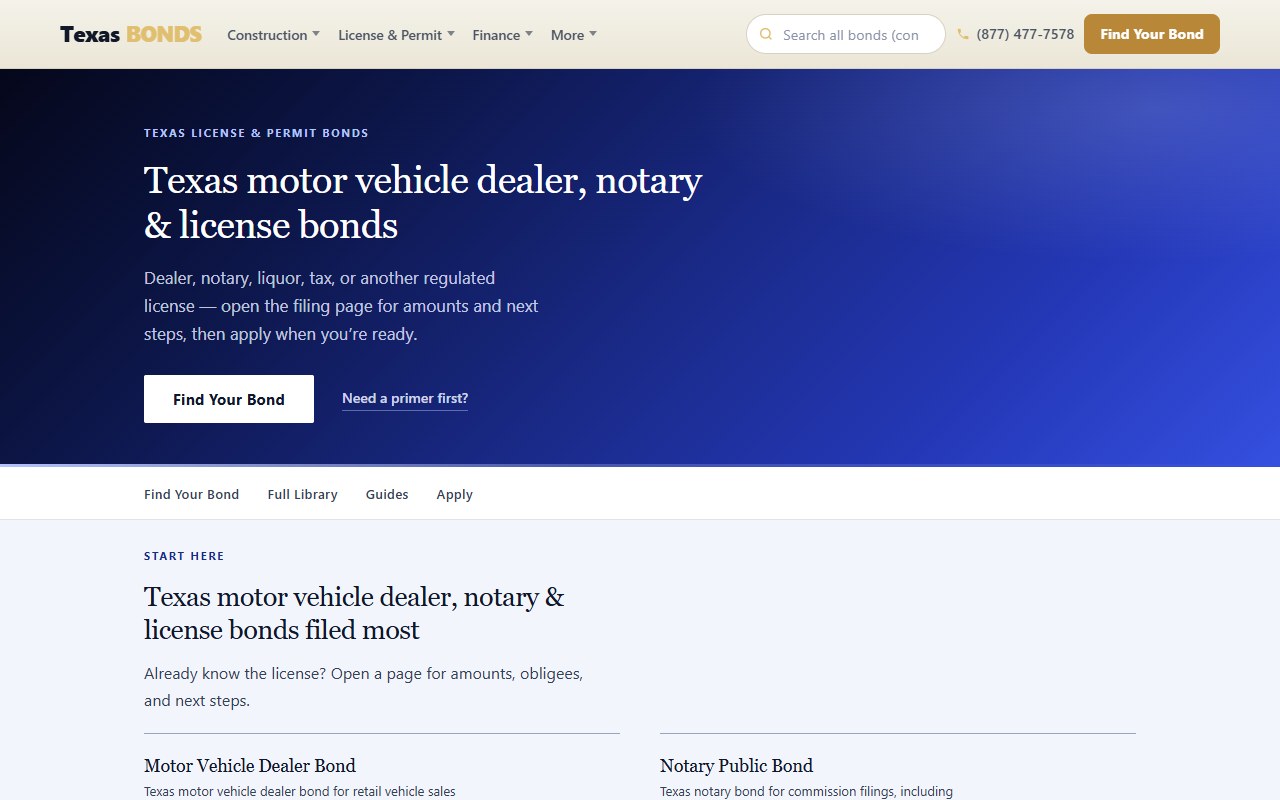The height and width of the screenshot is (800, 1280).
Task: Click the TEXAS LICENSE & PERMIT BONDS label
Action: coord(256,133)
